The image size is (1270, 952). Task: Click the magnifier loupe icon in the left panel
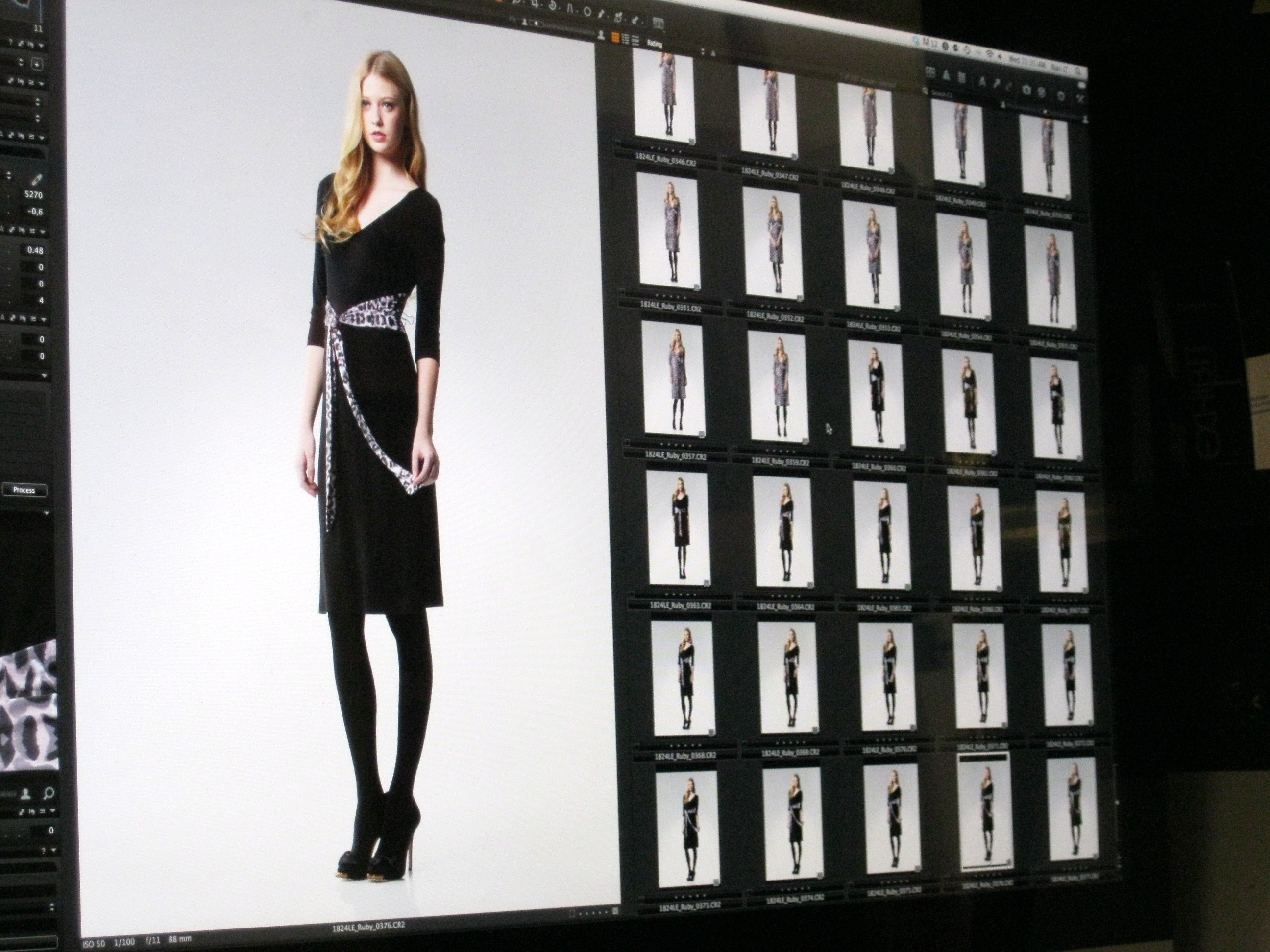(x=49, y=794)
